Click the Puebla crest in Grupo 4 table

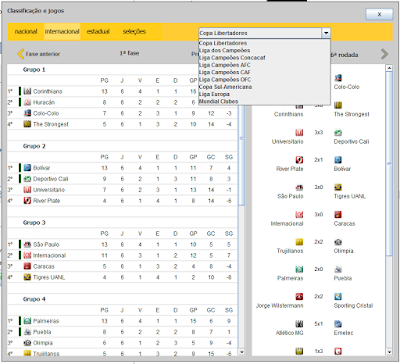click(27, 332)
